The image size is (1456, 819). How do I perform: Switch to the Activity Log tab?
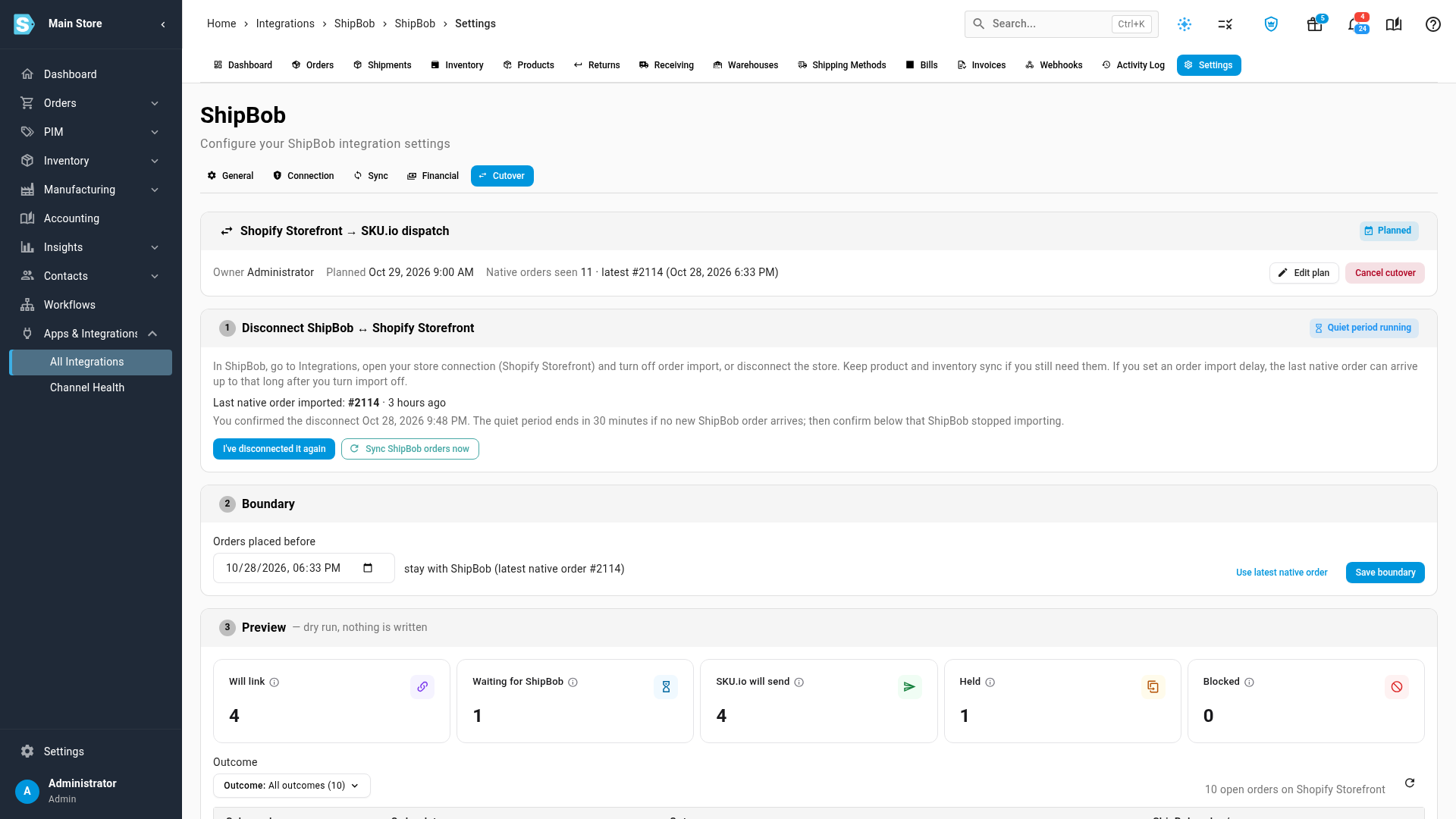1133,65
